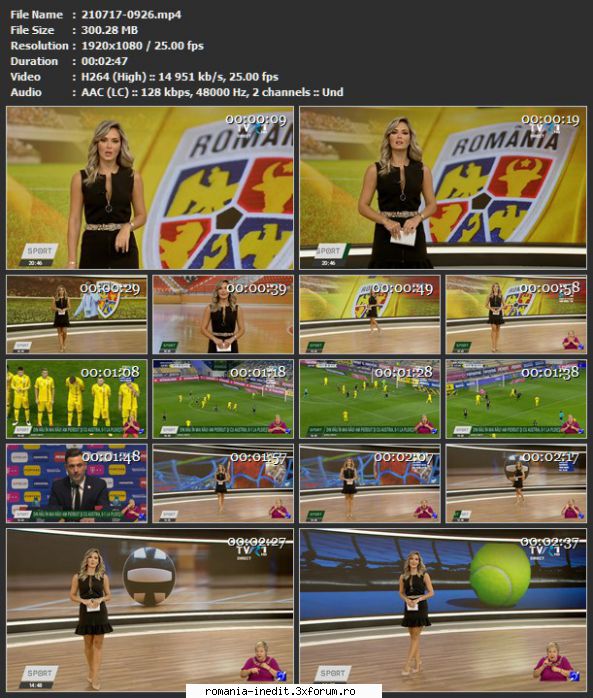
Task: Click the frame timestamped 00:02:17
Action: tap(516, 483)
